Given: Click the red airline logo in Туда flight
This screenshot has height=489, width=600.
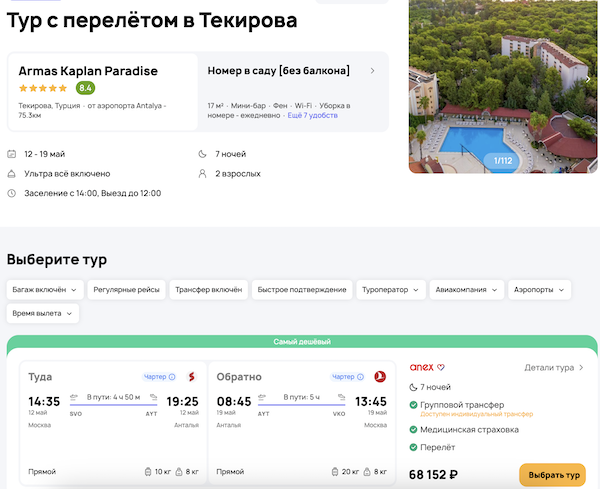Looking at the screenshot, I should 191,377.
